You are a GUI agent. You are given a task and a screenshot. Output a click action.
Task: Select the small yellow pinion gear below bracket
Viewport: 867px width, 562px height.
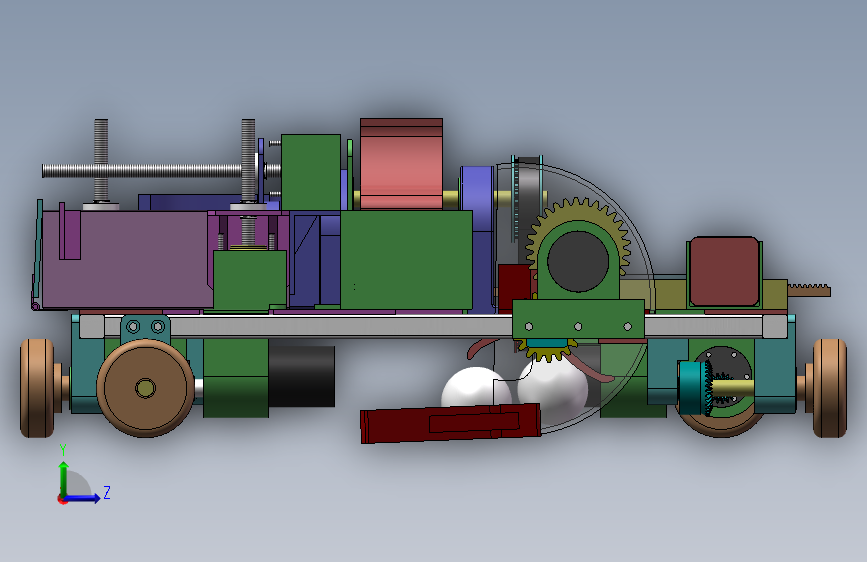pyautogui.click(x=546, y=351)
